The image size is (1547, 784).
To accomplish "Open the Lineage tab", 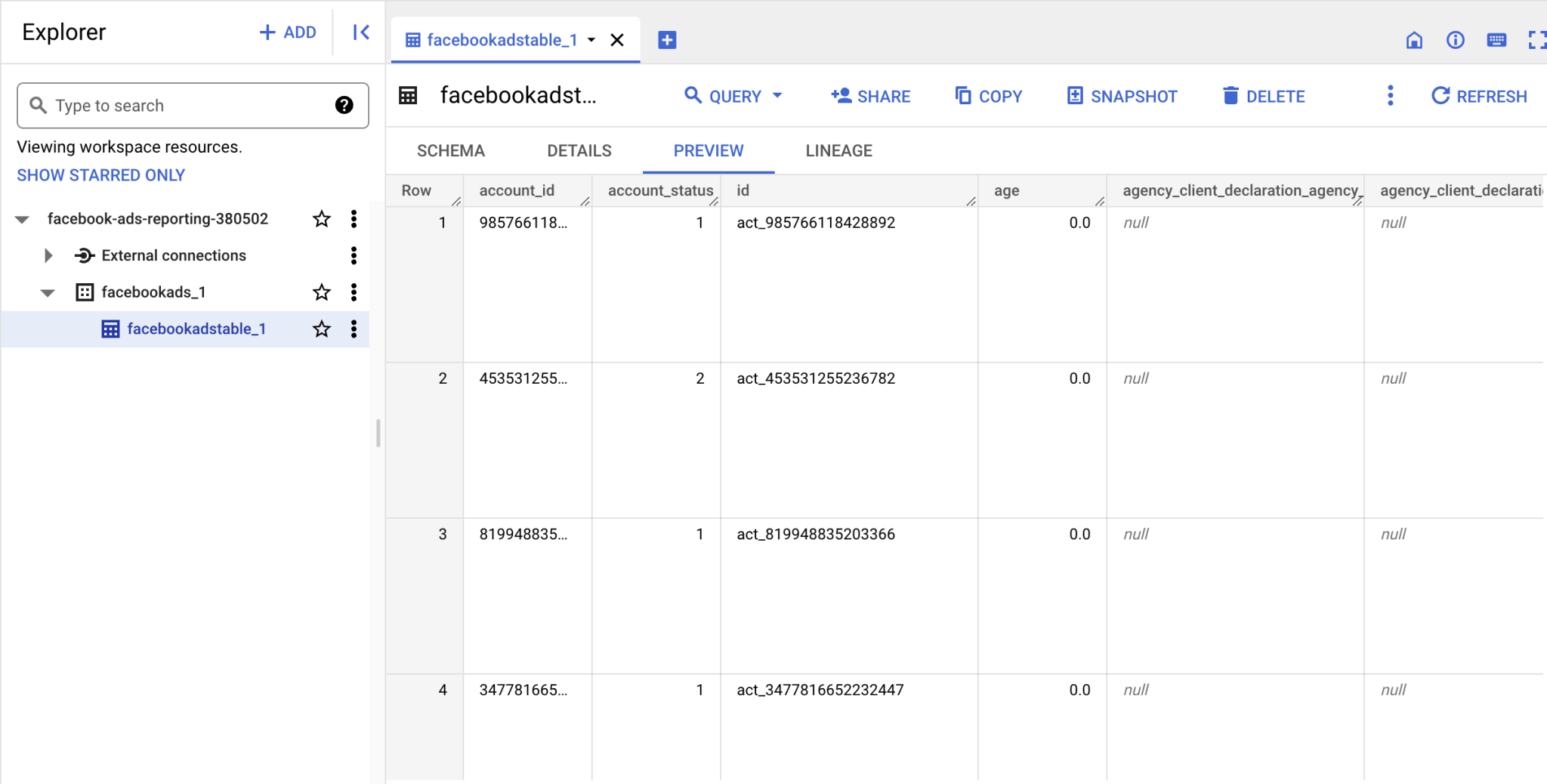I will [x=838, y=150].
